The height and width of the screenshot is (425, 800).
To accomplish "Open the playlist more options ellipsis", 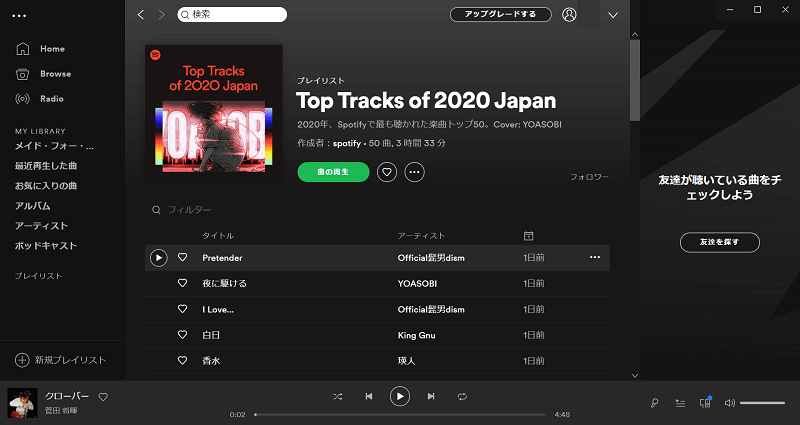I will (414, 172).
